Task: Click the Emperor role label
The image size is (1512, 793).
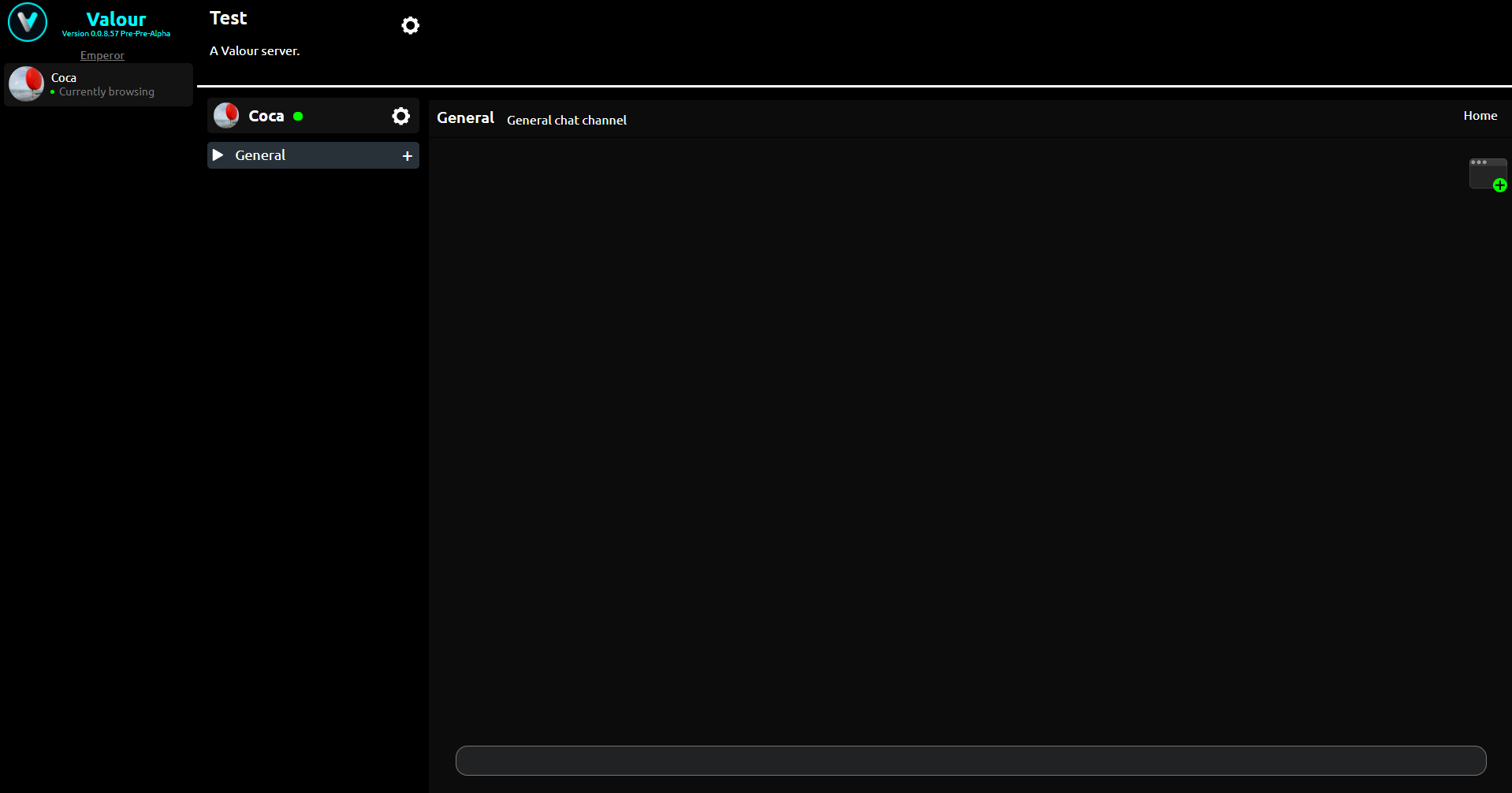Action: point(102,55)
